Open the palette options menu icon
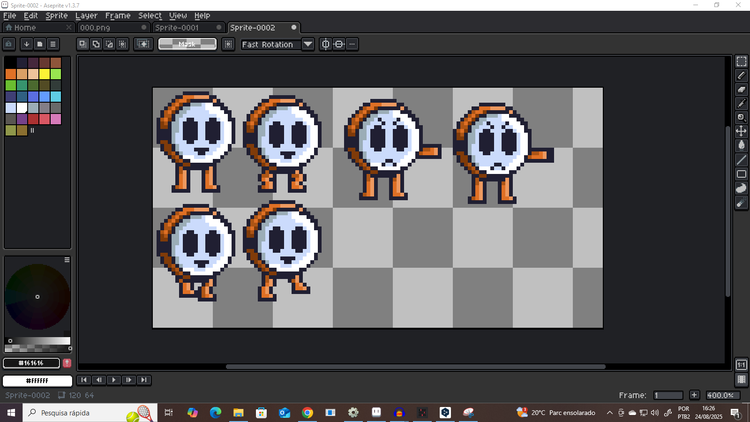This screenshot has width=750, height=422. pyautogui.click(x=53, y=44)
